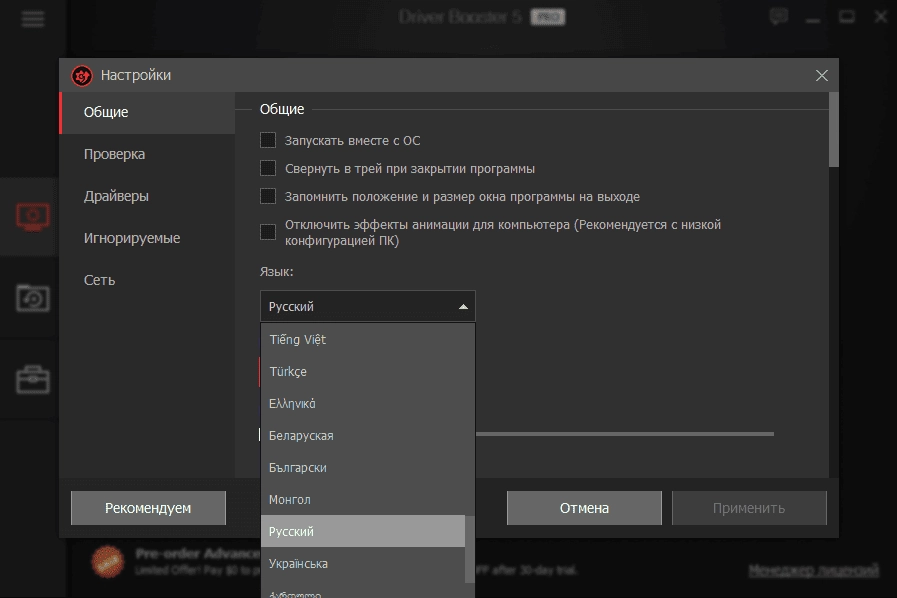Collapse the Русский language dropdown
The height and width of the screenshot is (598, 897).
pyautogui.click(x=368, y=306)
